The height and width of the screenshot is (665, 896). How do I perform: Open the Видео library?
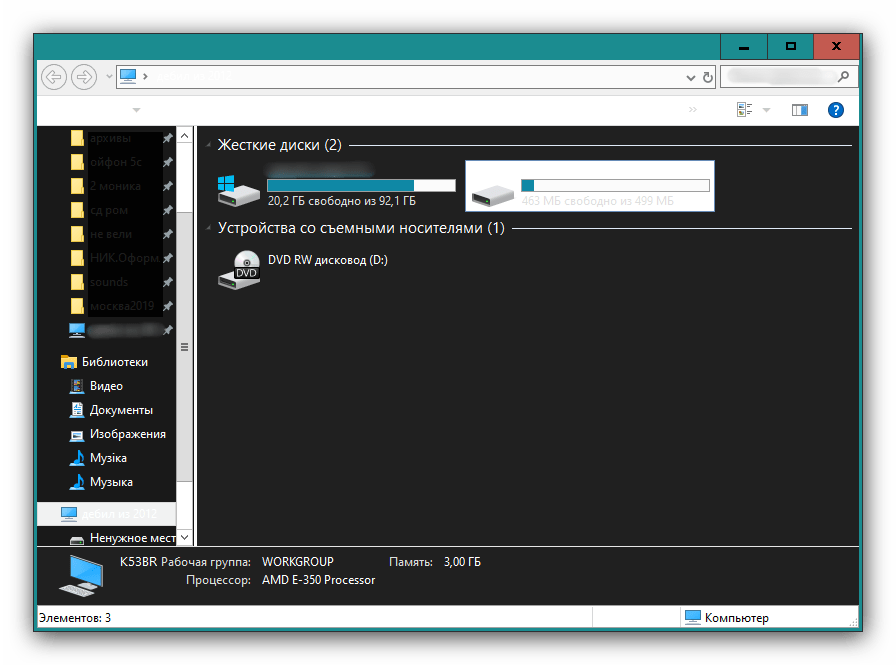coord(106,386)
